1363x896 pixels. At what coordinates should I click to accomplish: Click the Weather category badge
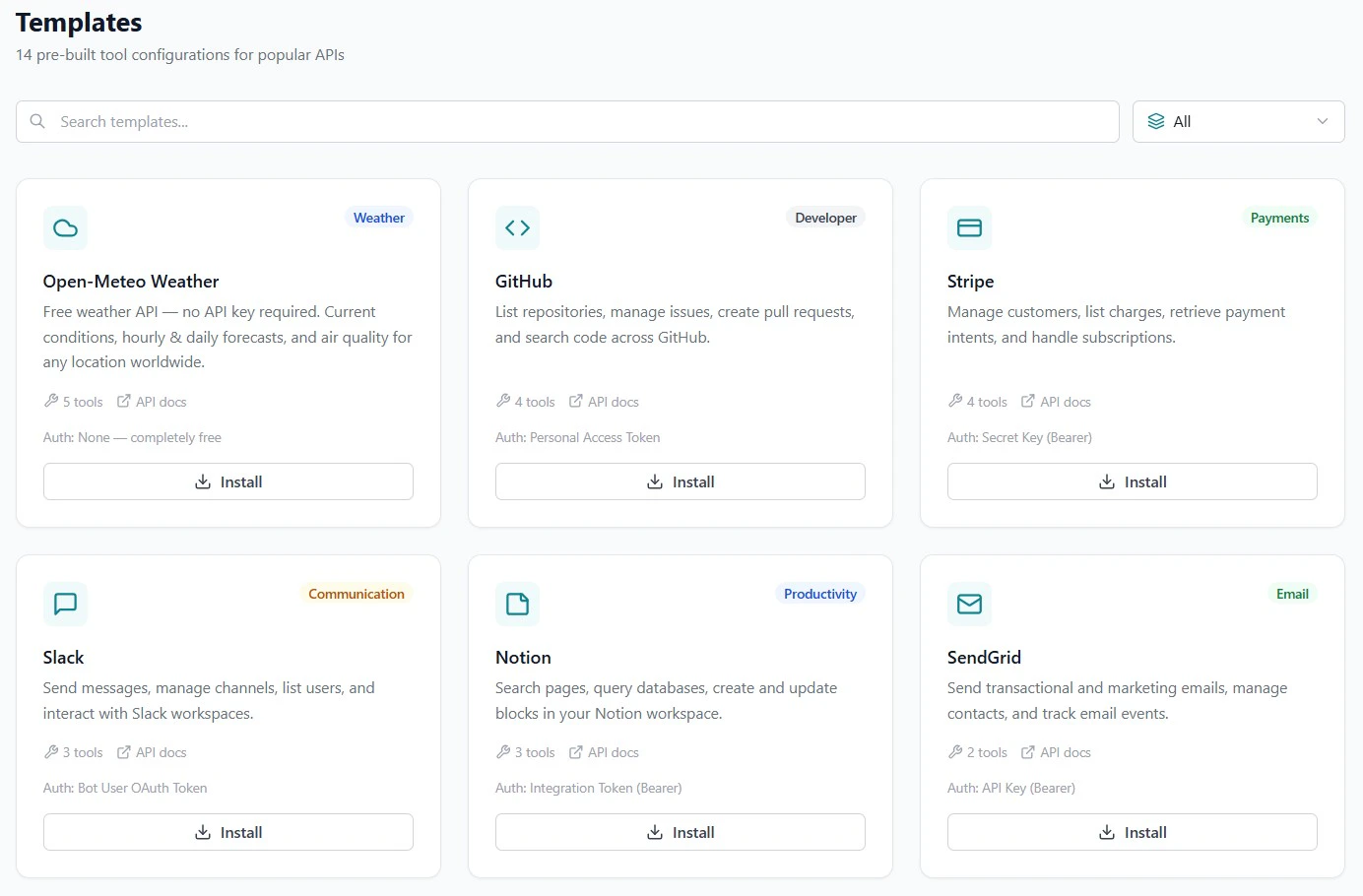tap(379, 218)
